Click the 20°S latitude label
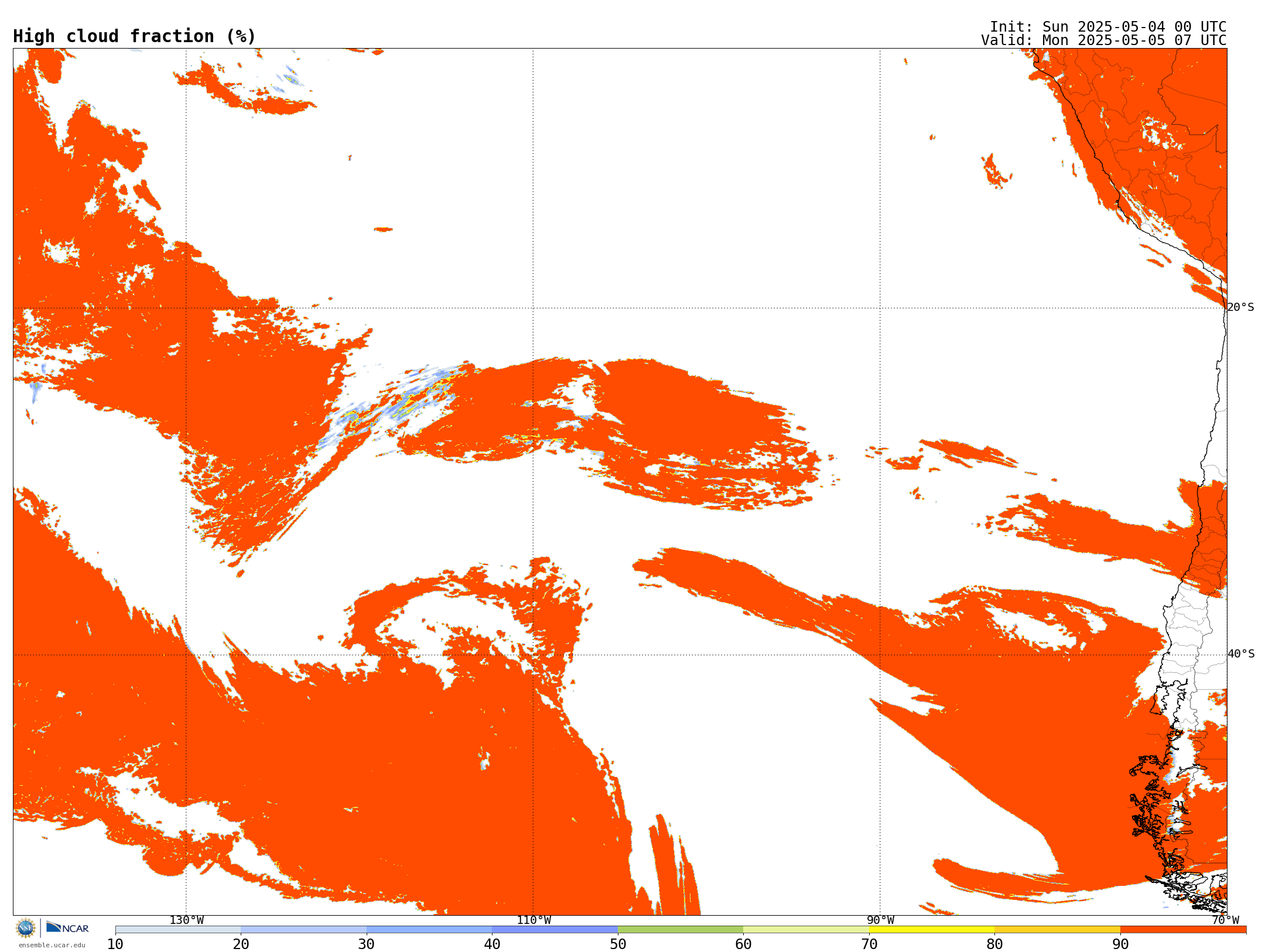The width and height of the screenshot is (1265, 952). point(1241,307)
